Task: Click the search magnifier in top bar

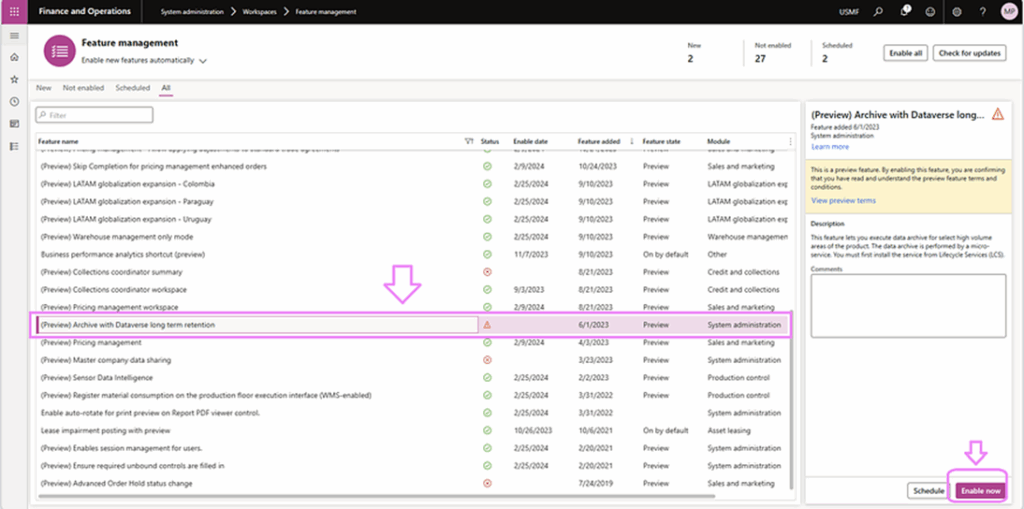Action: click(x=878, y=11)
